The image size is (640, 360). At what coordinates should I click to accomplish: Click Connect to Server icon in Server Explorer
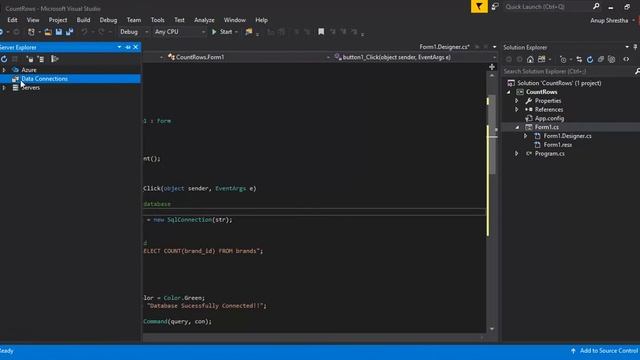(x=40, y=59)
